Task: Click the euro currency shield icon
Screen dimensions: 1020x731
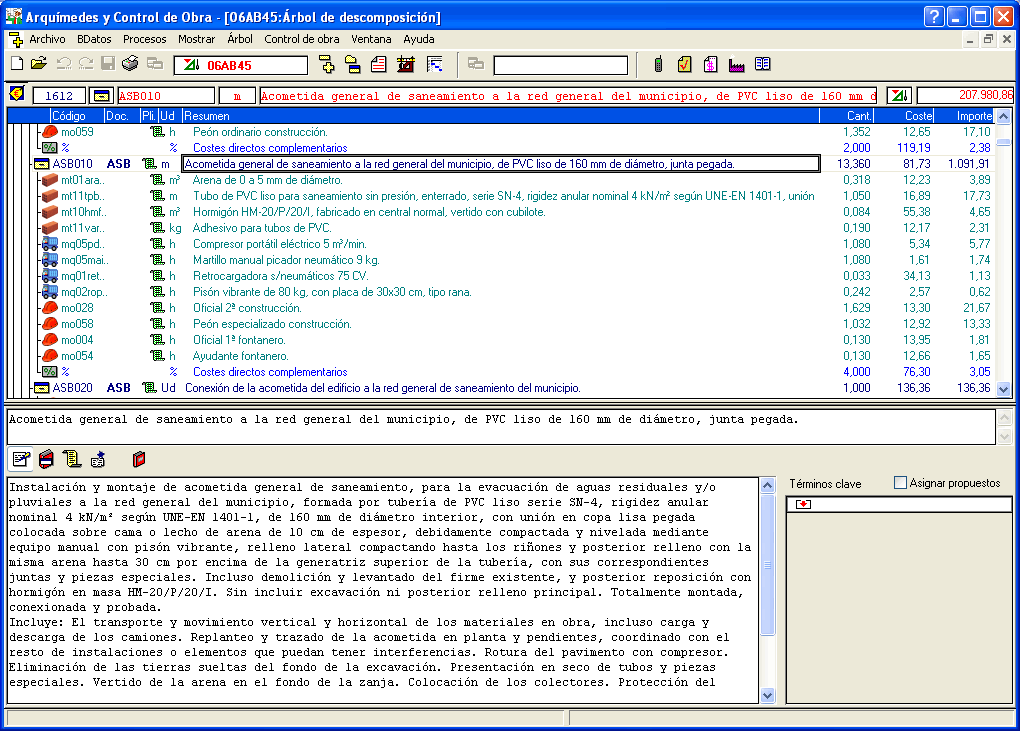Action: click(x=16, y=94)
